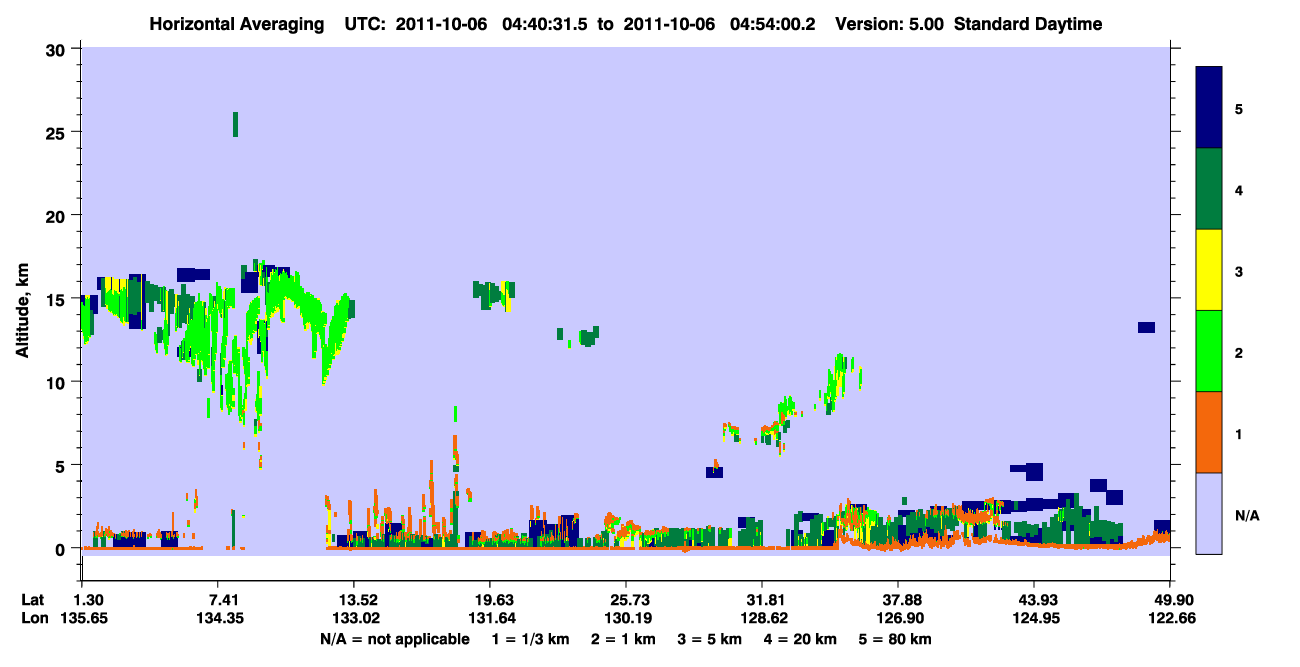Click colorbar label 4
This screenshot has width=1300, height=667.
point(1239,189)
